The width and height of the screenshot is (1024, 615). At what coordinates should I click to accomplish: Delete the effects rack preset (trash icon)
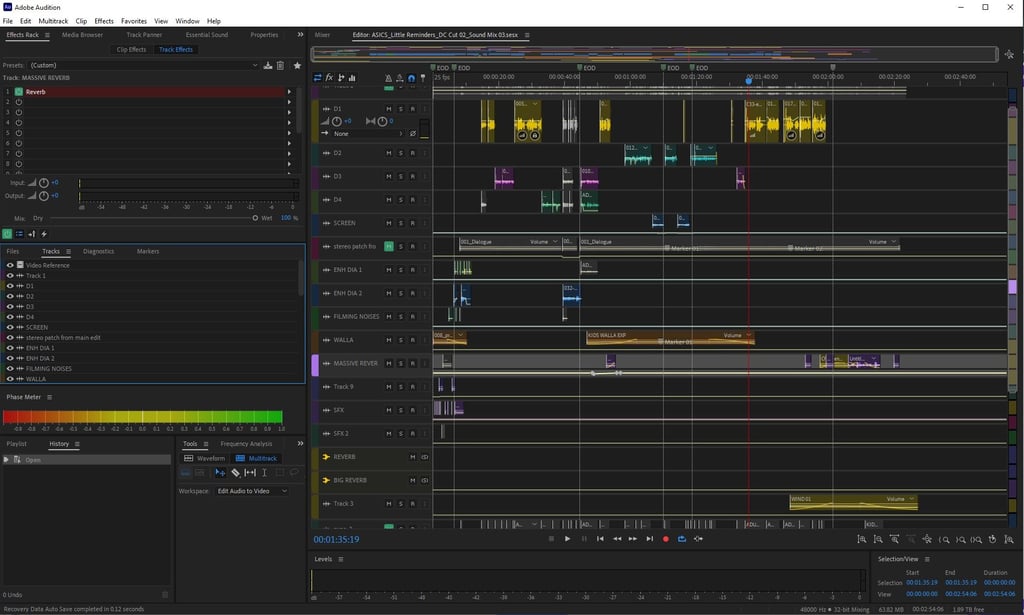pyautogui.click(x=280, y=65)
